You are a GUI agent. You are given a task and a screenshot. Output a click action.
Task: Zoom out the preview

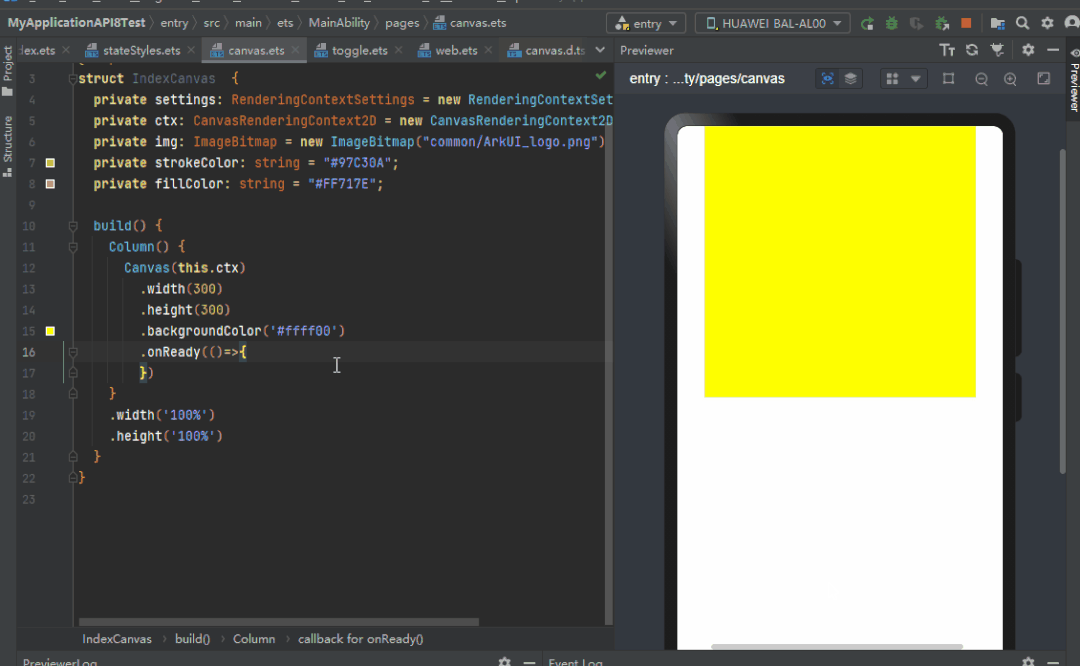pos(982,79)
